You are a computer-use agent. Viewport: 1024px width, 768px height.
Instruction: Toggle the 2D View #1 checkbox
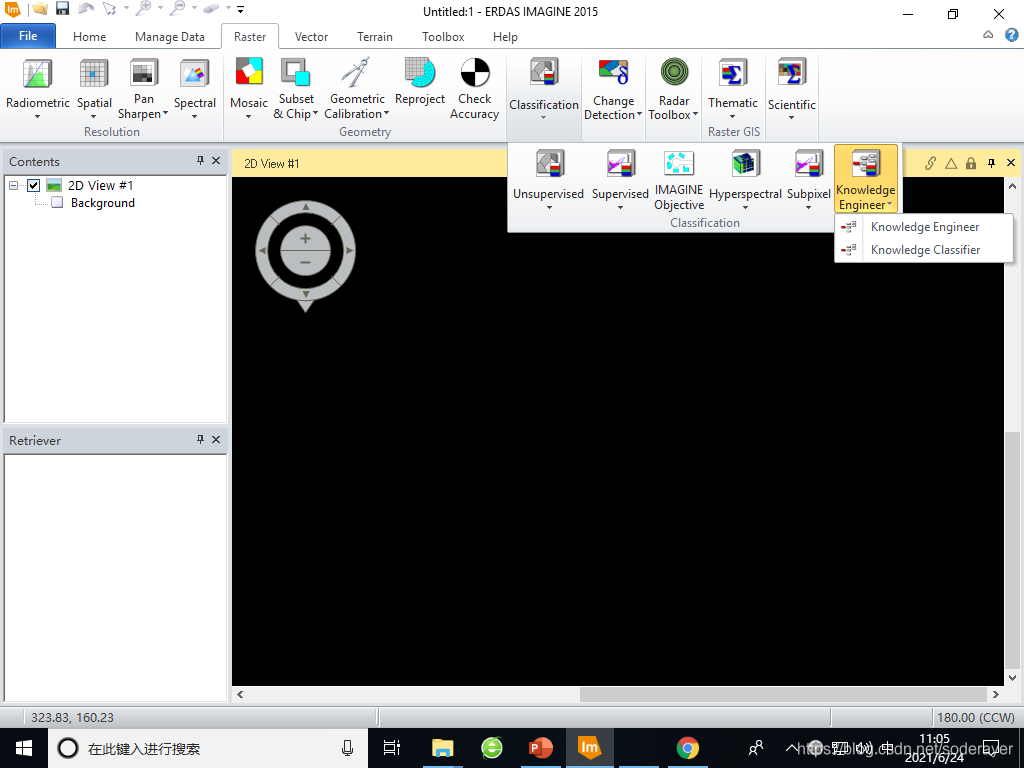33,185
